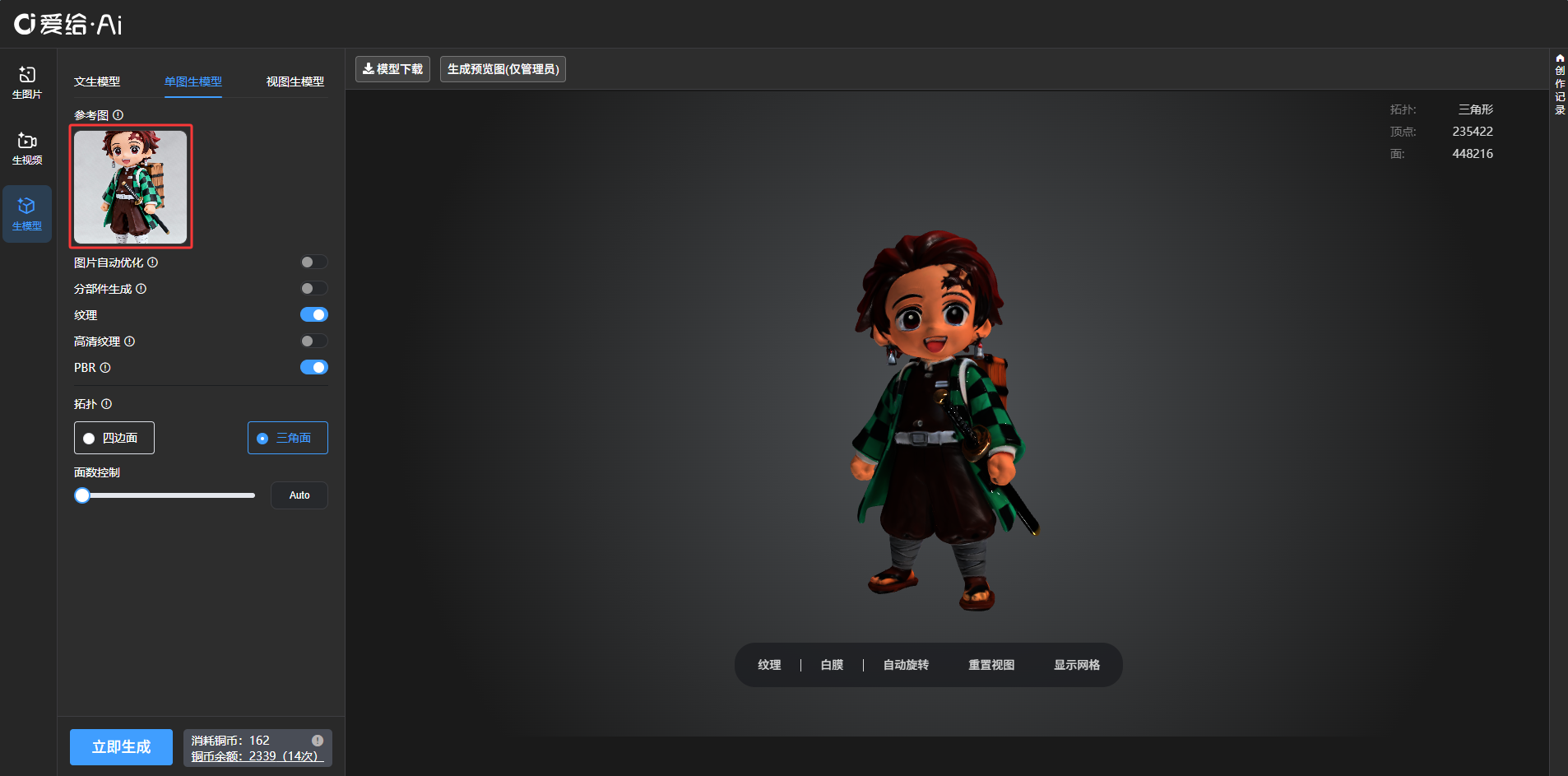Viewport: 1568px width, 776px height.
Task: Open the 创作记录 side panel
Action: coord(1560,85)
